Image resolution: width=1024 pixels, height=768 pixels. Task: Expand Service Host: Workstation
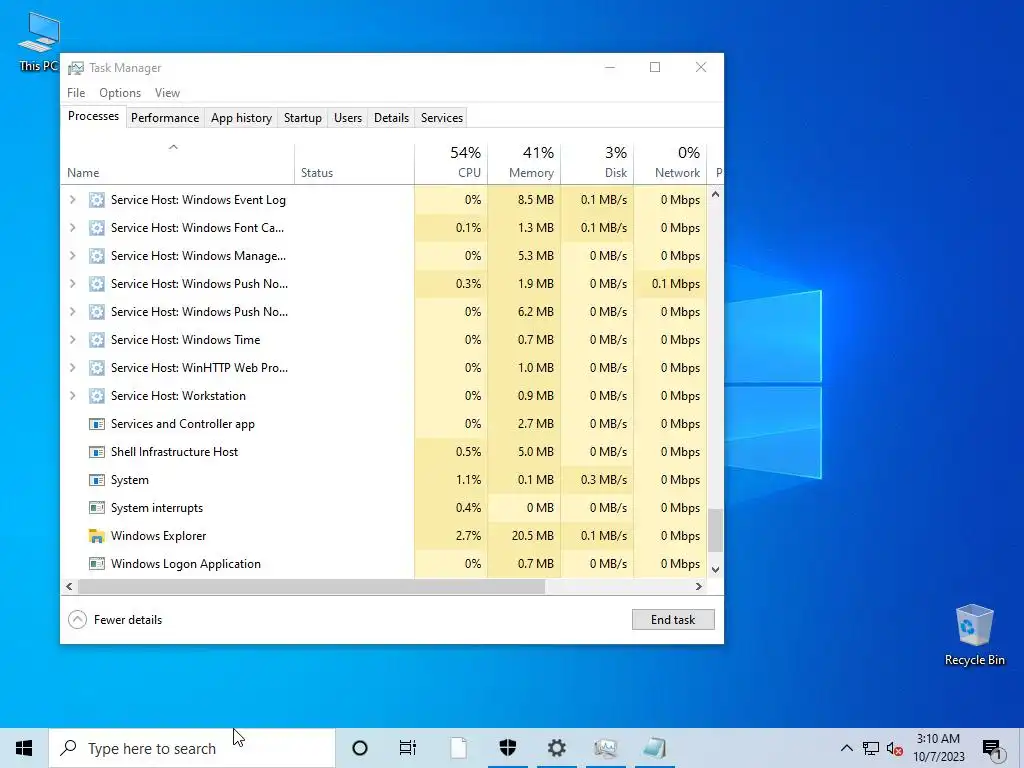pyautogui.click(x=72, y=396)
